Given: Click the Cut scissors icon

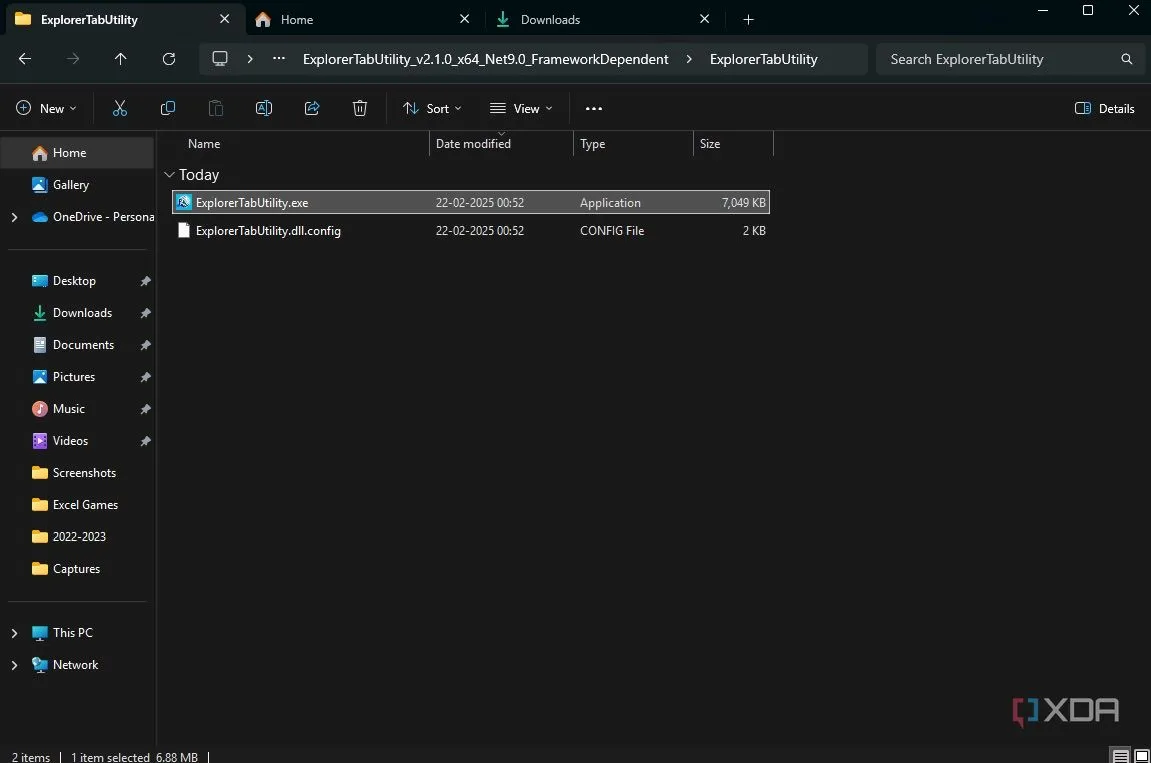Looking at the screenshot, I should coord(120,109).
